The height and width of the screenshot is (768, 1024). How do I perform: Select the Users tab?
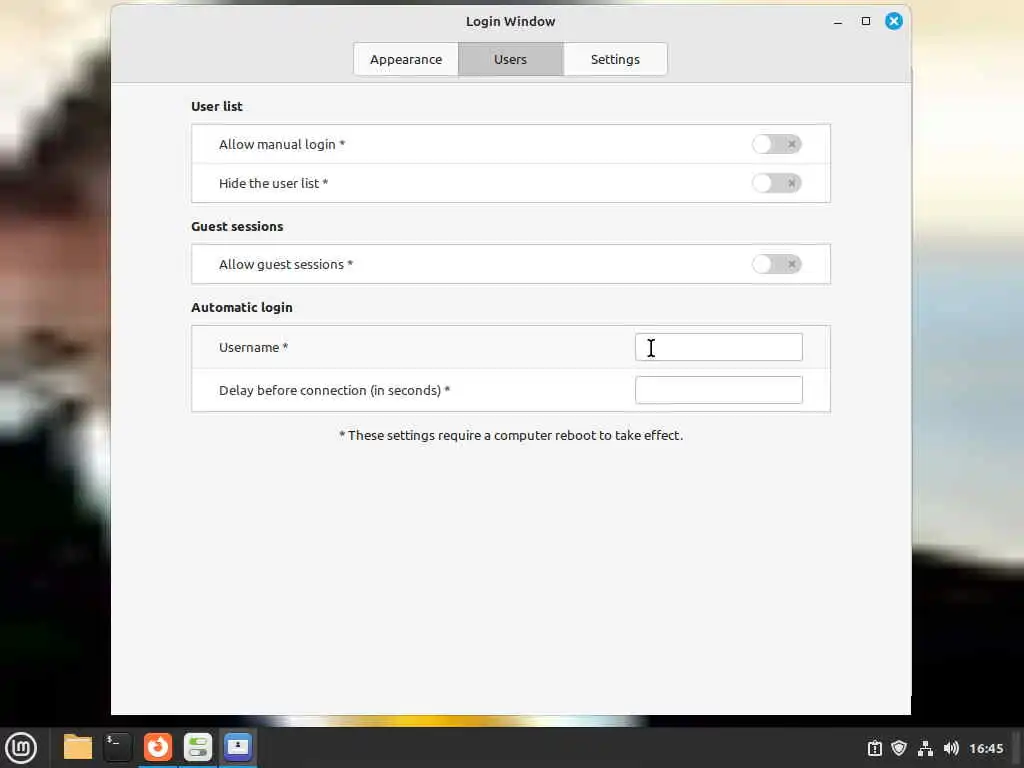click(510, 59)
